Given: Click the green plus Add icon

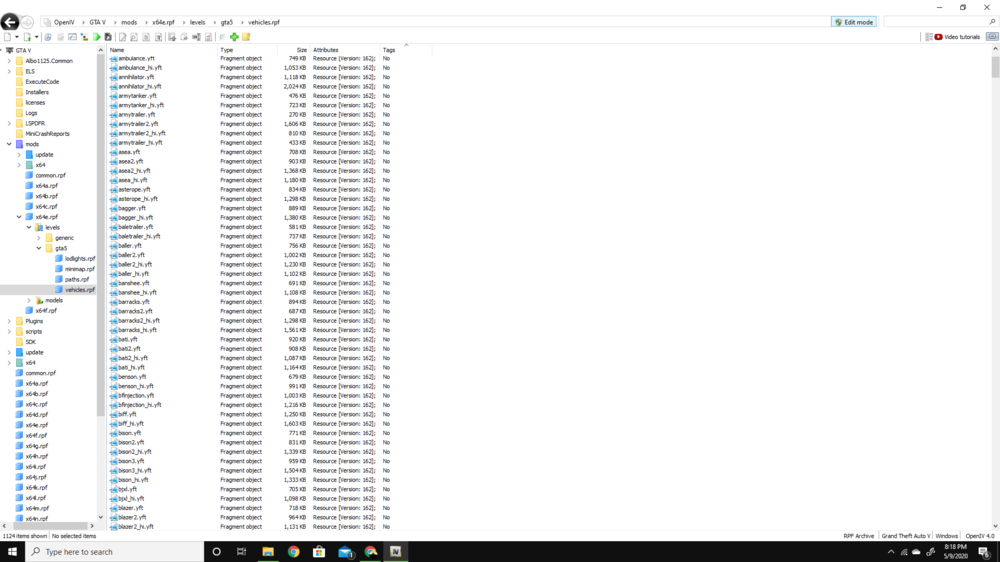Looking at the screenshot, I should point(234,37).
